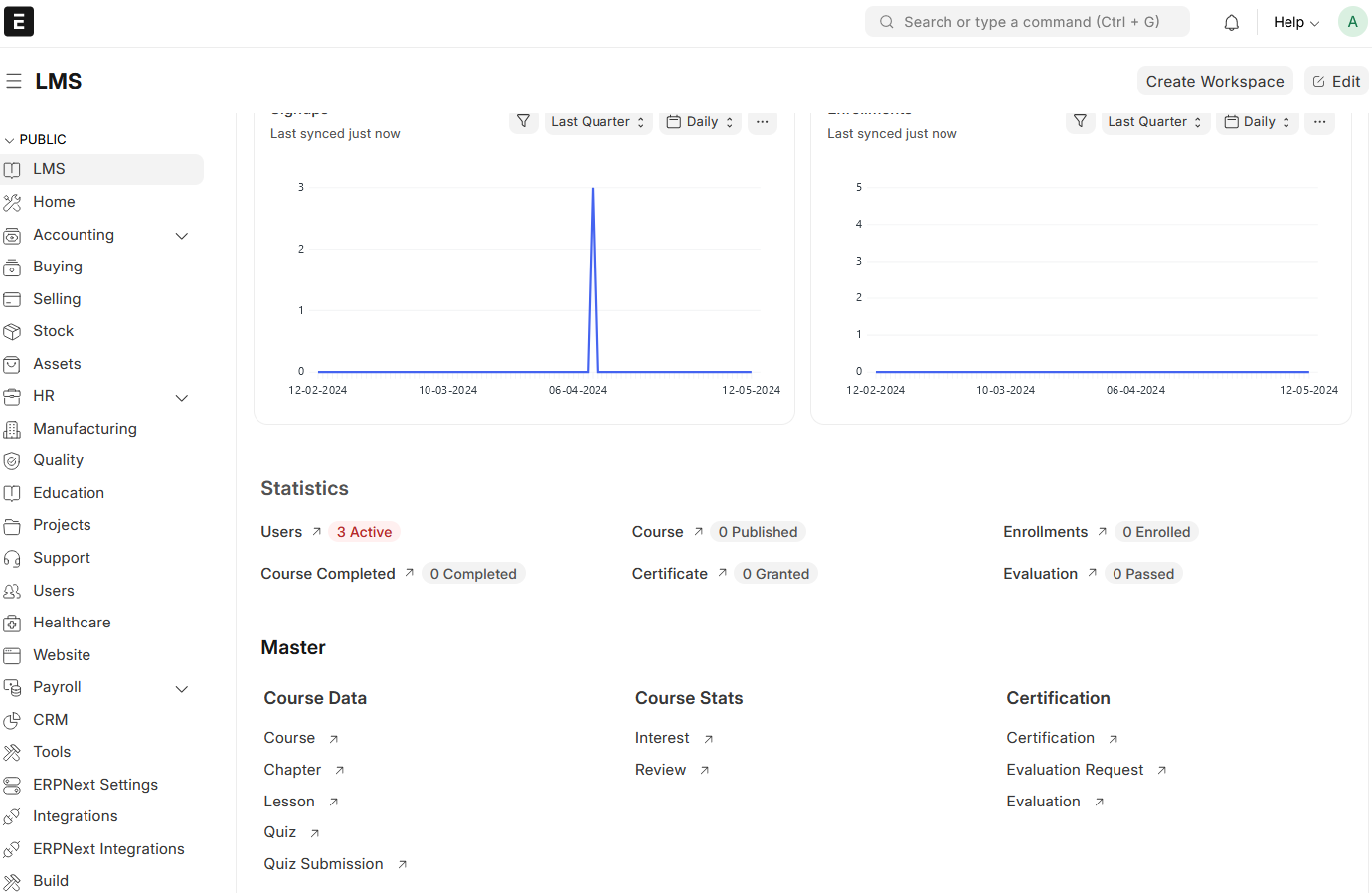Click the Build sidebar icon
The height and width of the screenshot is (893, 1372).
[12, 881]
